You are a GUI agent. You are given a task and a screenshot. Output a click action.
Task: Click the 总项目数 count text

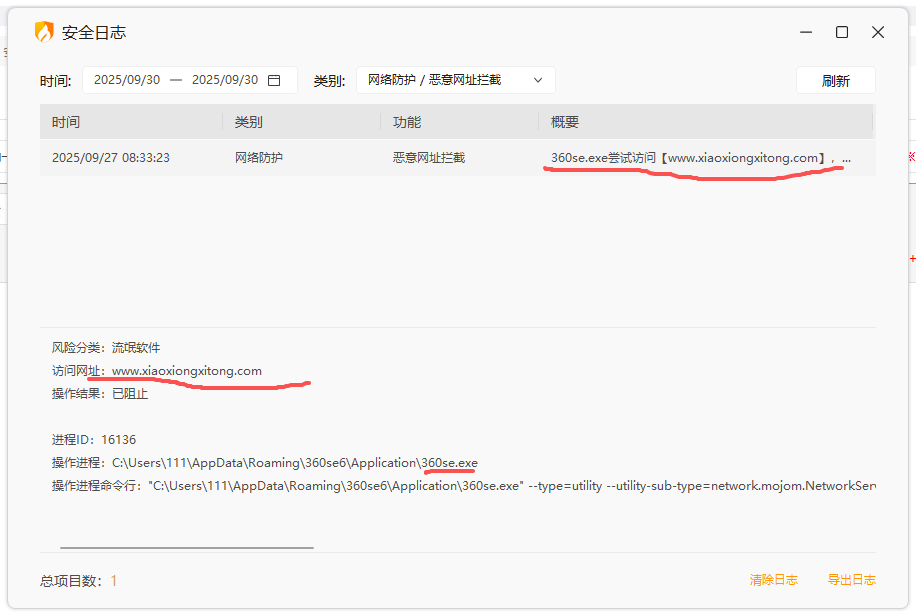pos(78,580)
